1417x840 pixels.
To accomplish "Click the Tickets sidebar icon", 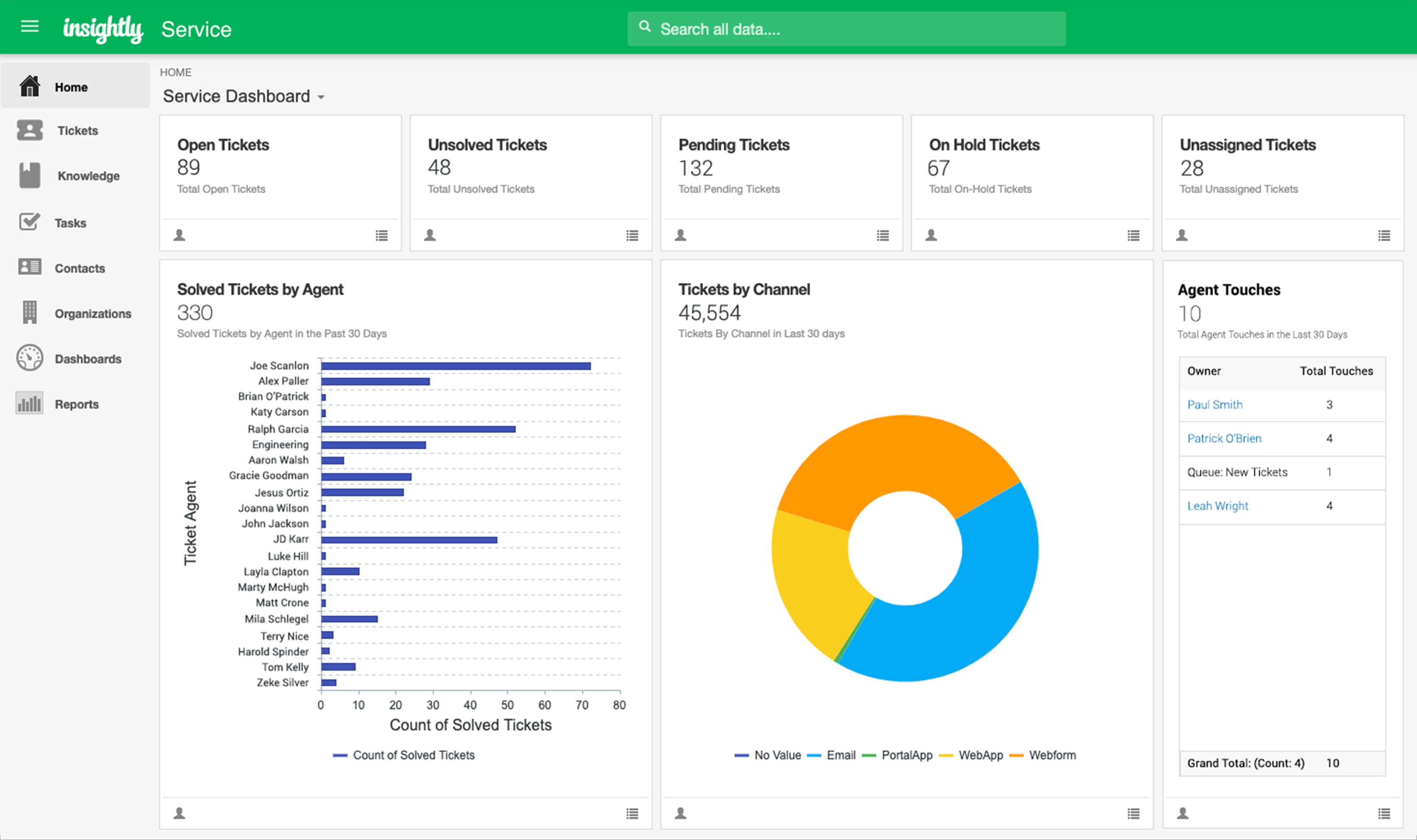I will (x=29, y=130).
